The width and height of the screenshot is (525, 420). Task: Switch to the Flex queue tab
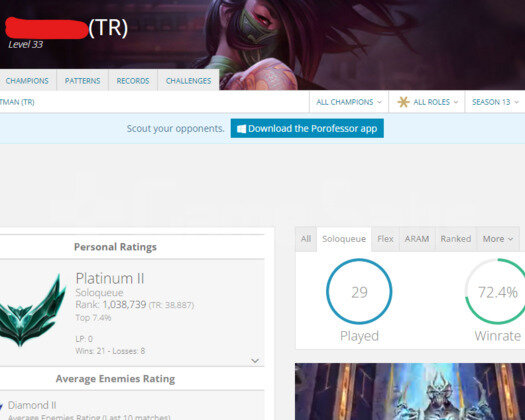(x=385, y=239)
